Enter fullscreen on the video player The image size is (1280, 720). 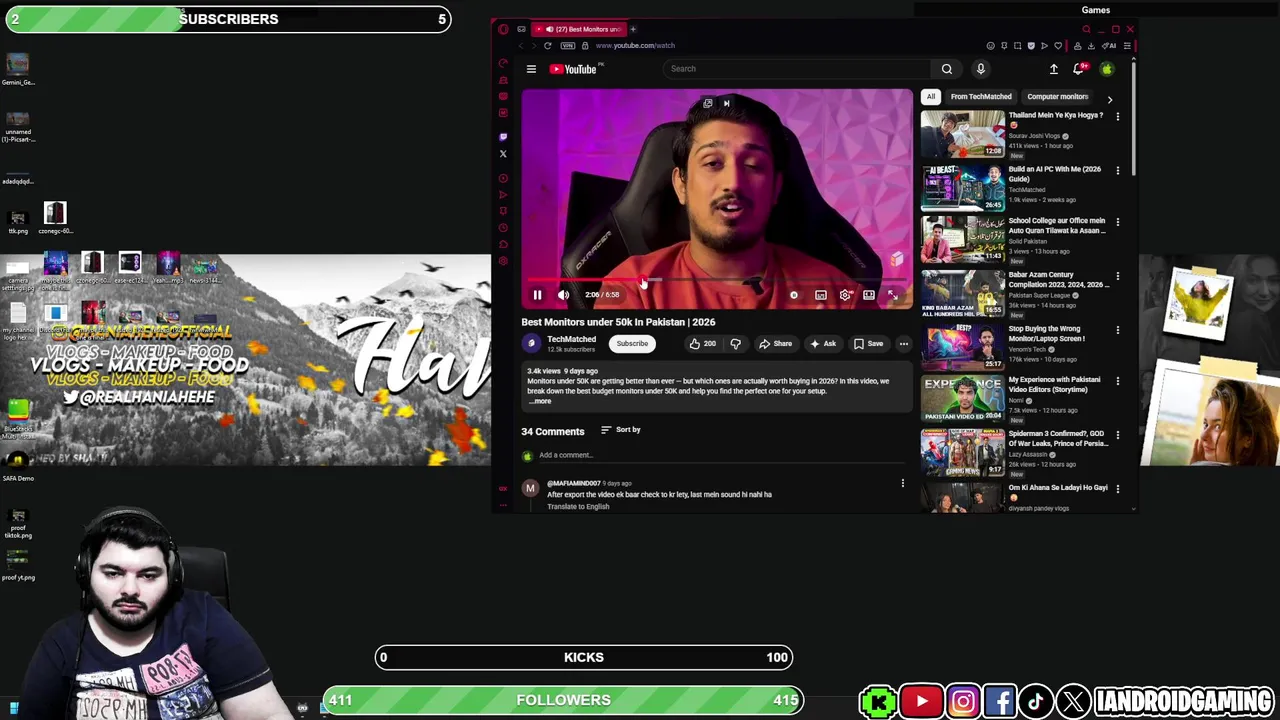point(893,295)
